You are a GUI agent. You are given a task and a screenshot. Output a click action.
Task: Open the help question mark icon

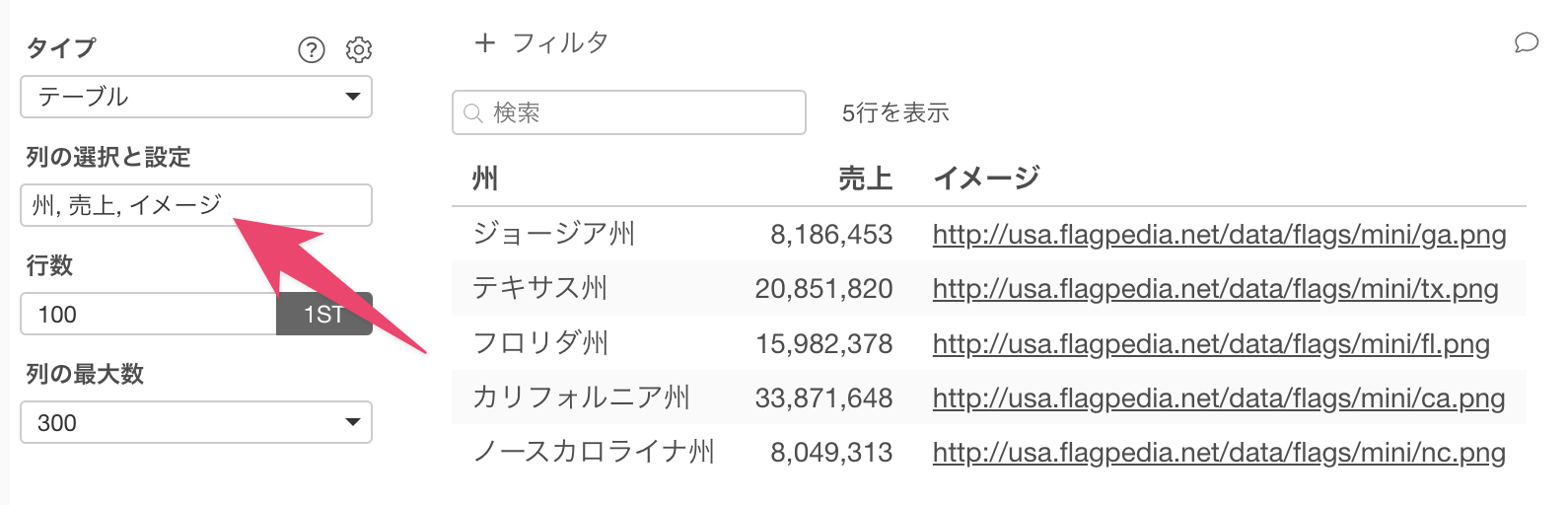point(312,49)
